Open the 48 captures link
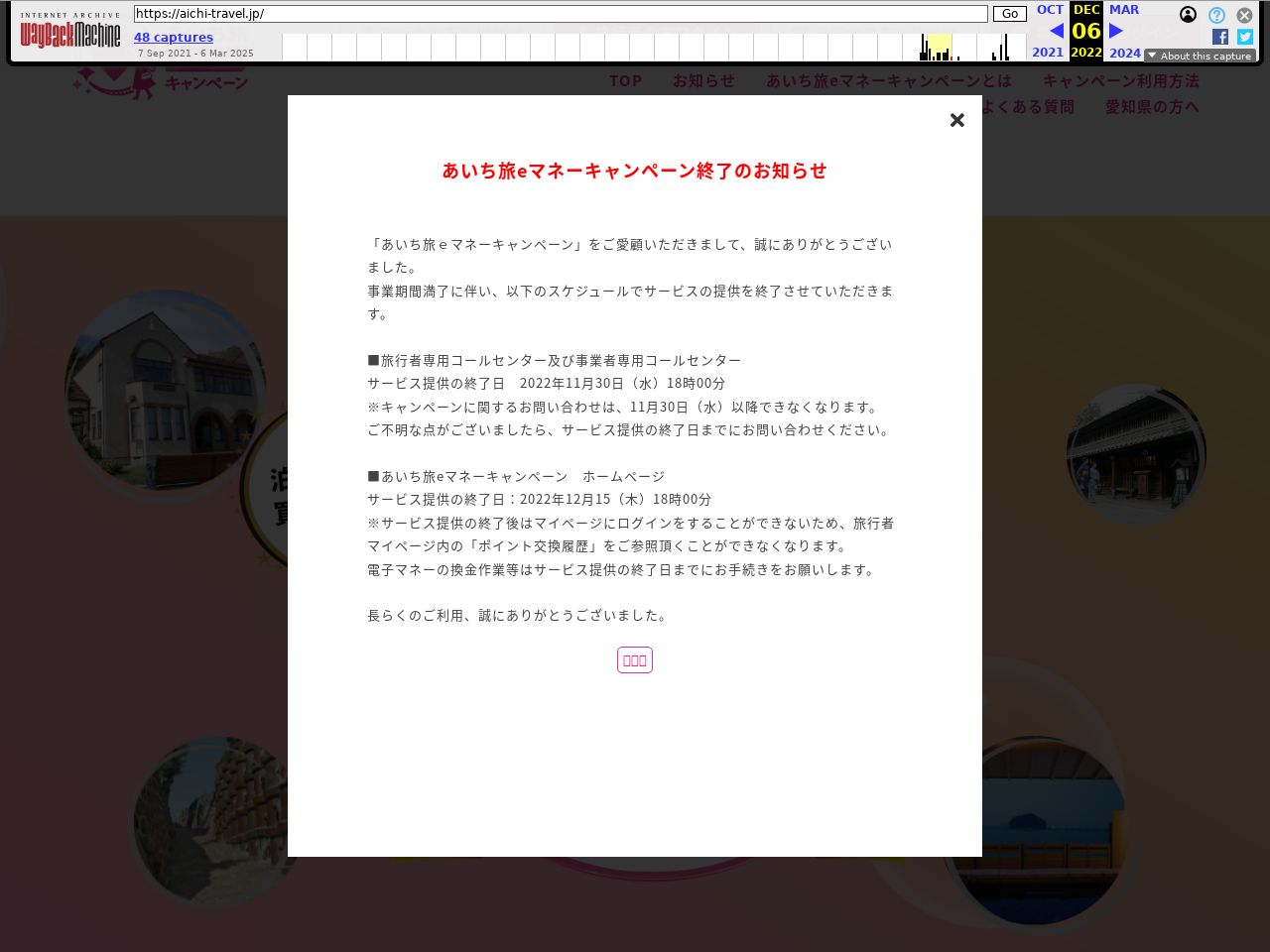1270x952 pixels. pyautogui.click(x=174, y=38)
